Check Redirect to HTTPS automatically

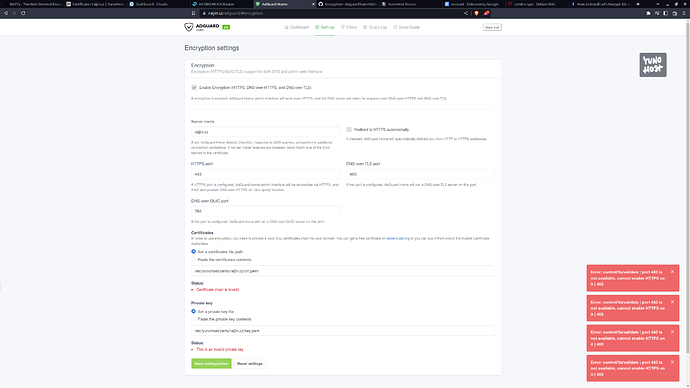coord(349,130)
